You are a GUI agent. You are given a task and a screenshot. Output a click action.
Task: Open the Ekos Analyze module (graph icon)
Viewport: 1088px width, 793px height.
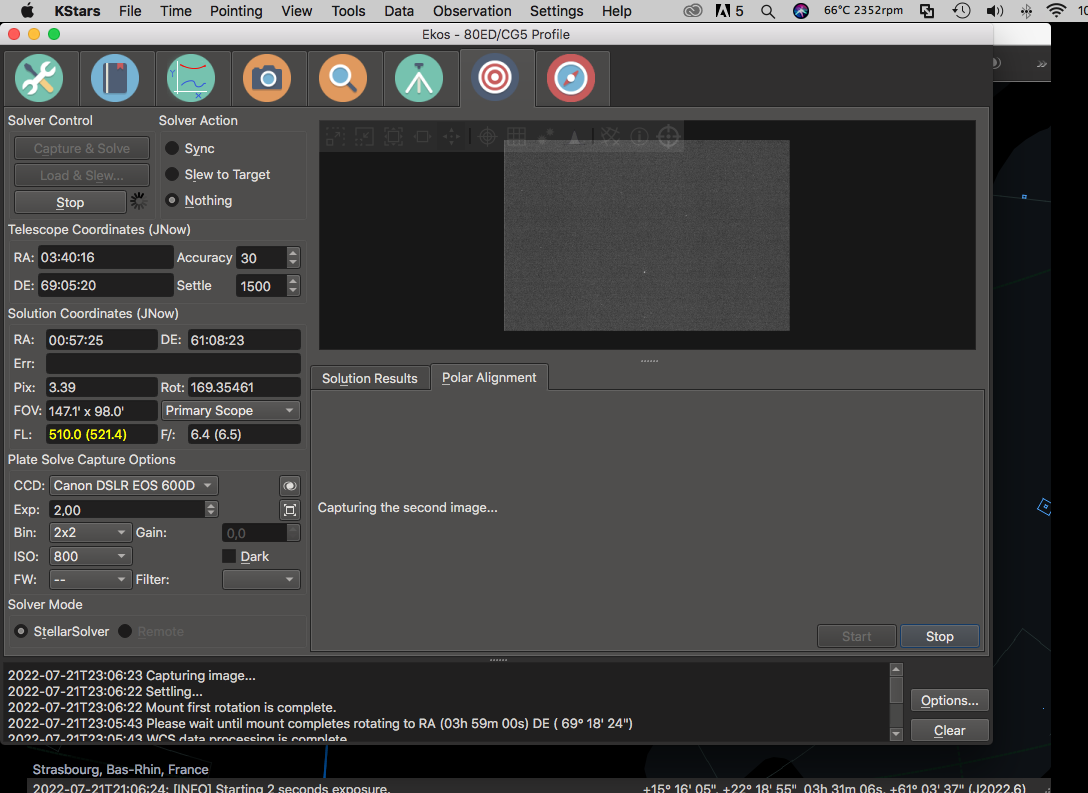[x=191, y=78]
